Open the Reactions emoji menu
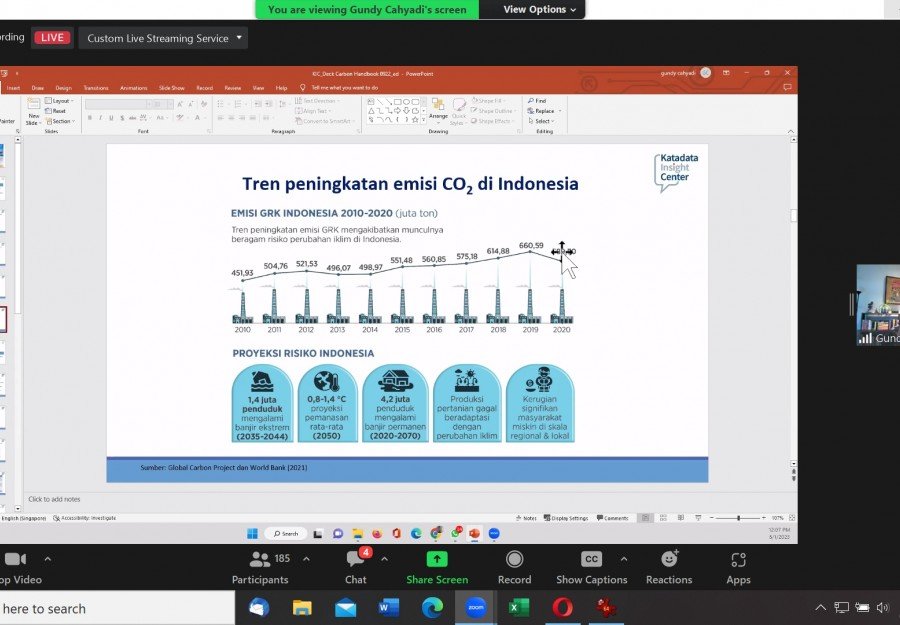Screen dimensions: 900x625 (x=669, y=559)
